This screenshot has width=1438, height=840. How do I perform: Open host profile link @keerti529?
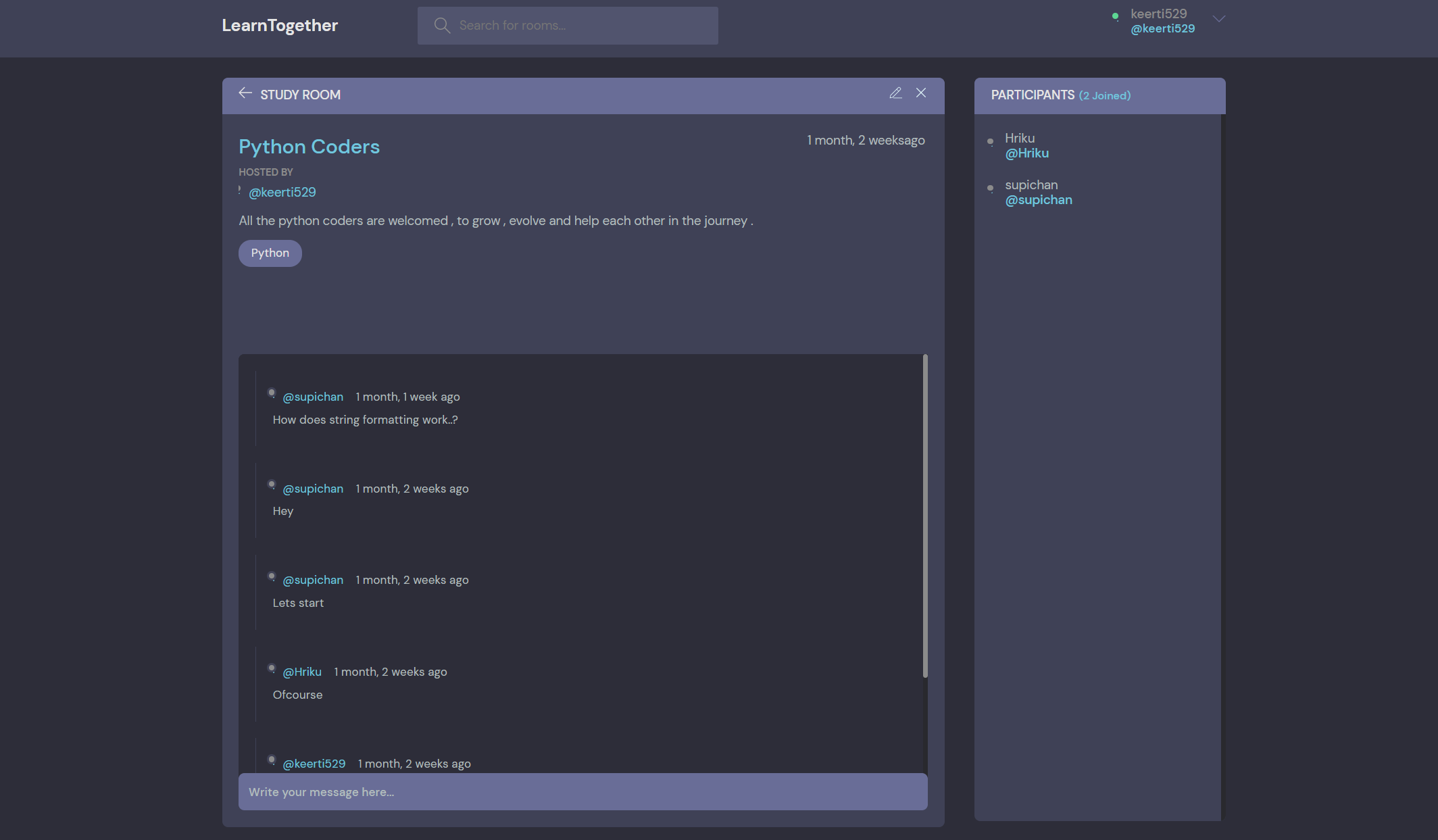click(282, 192)
